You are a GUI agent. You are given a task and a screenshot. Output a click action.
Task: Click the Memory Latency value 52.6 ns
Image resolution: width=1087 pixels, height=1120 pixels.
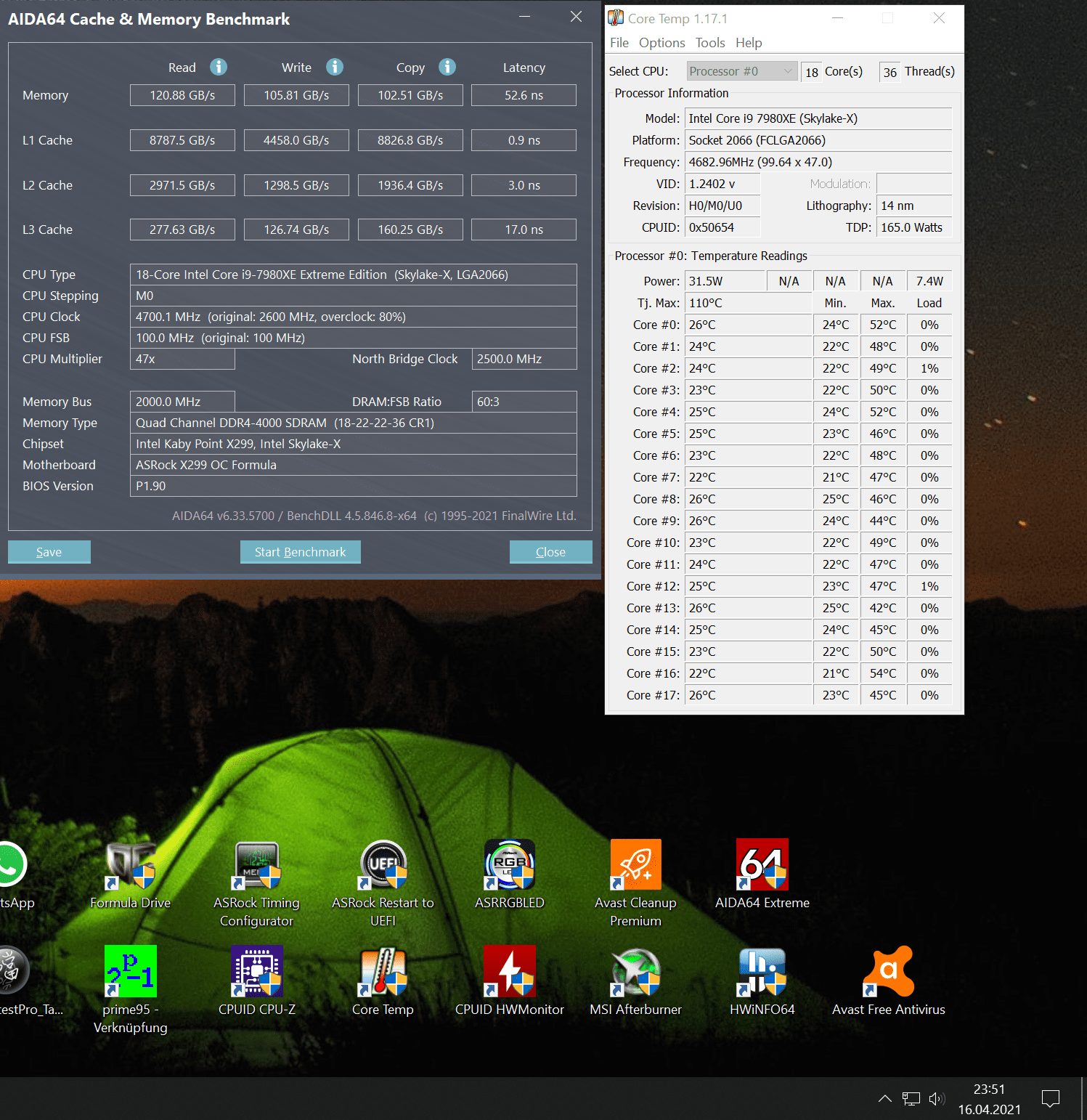point(524,95)
